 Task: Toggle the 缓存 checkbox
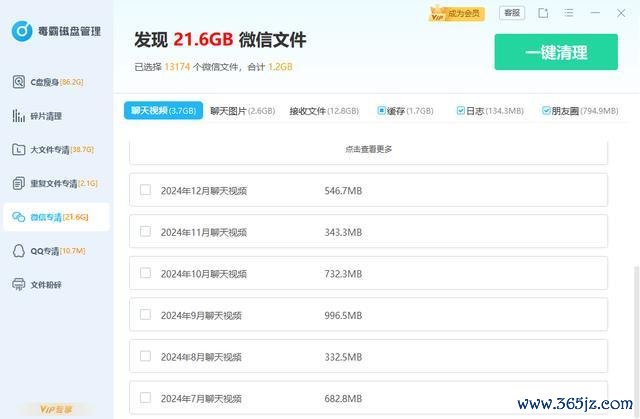pos(381,110)
